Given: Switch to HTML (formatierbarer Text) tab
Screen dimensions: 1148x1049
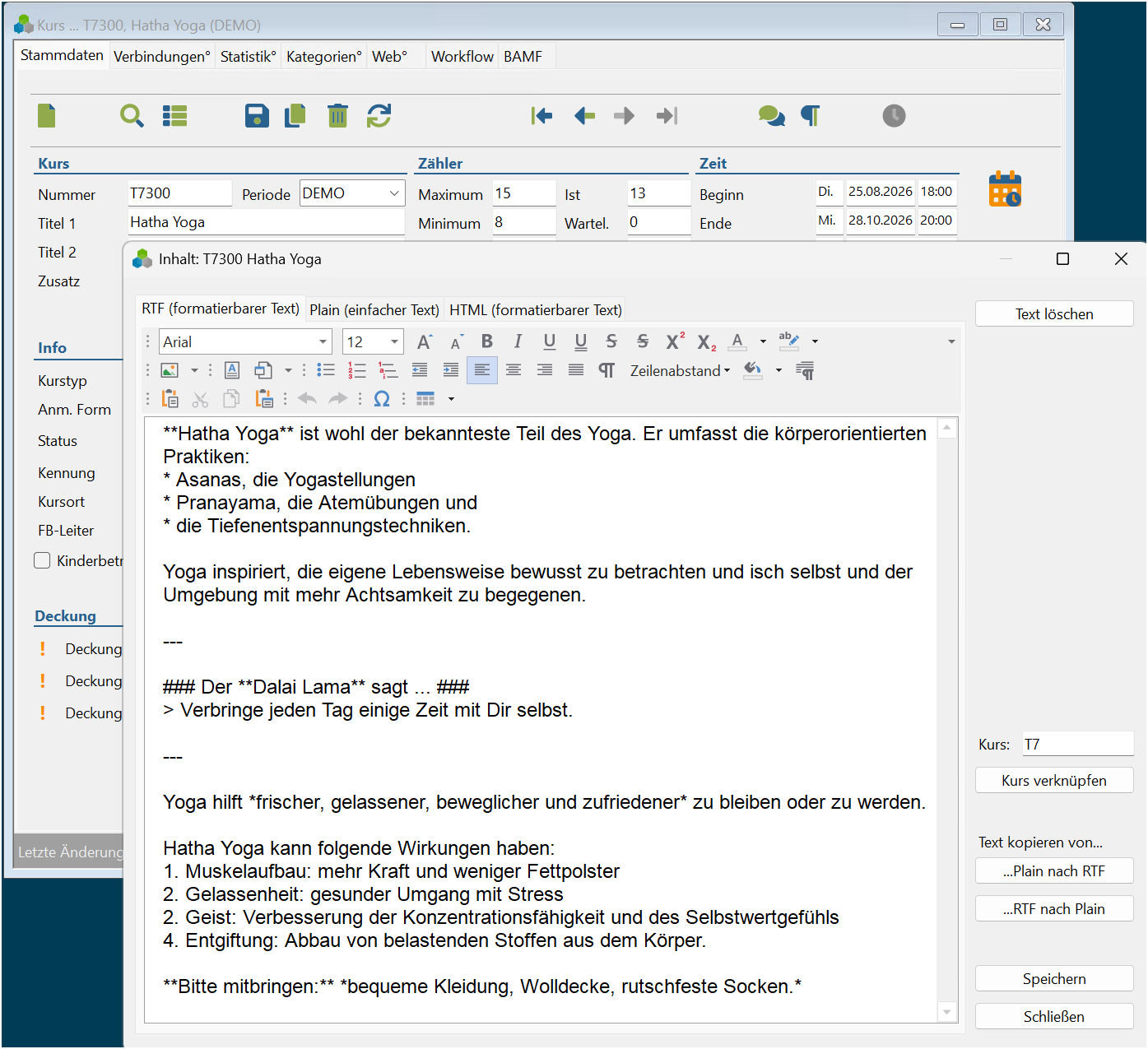Looking at the screenshot, I should tap(536, 310).
